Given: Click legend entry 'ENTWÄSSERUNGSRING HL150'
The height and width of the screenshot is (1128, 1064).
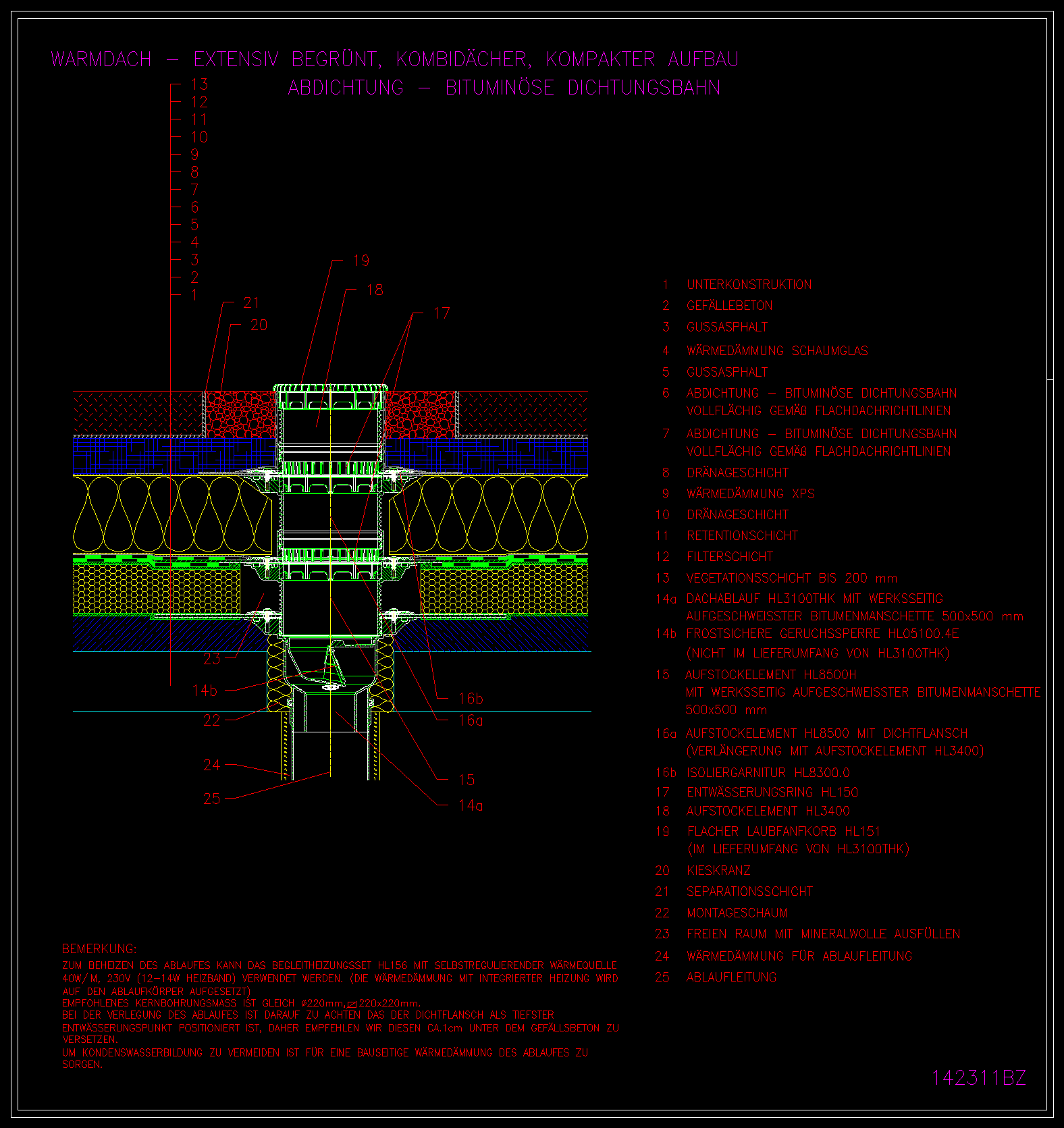Looking at the screenshot, I should coord(772,792).
